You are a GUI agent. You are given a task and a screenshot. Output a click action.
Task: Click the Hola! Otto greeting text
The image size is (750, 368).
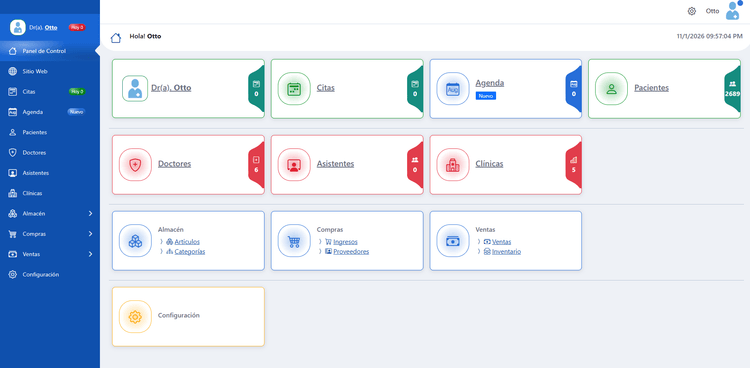145,36
